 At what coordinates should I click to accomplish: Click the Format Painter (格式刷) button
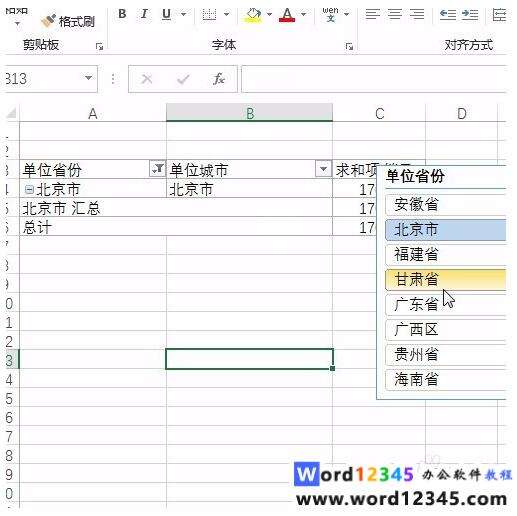pos(68,21)
